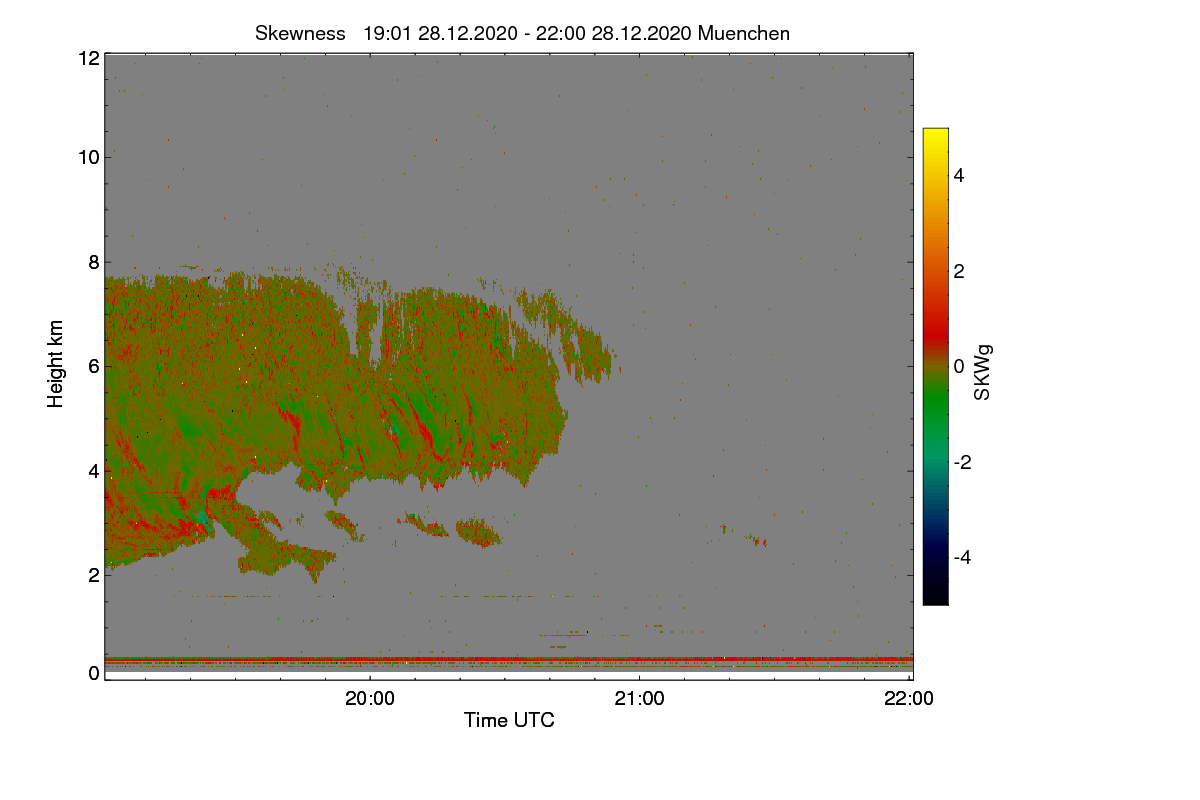The height and width of the screenshot is (800, 1200).
Task: Click the 0 height tick label
Action: point(94,673)
